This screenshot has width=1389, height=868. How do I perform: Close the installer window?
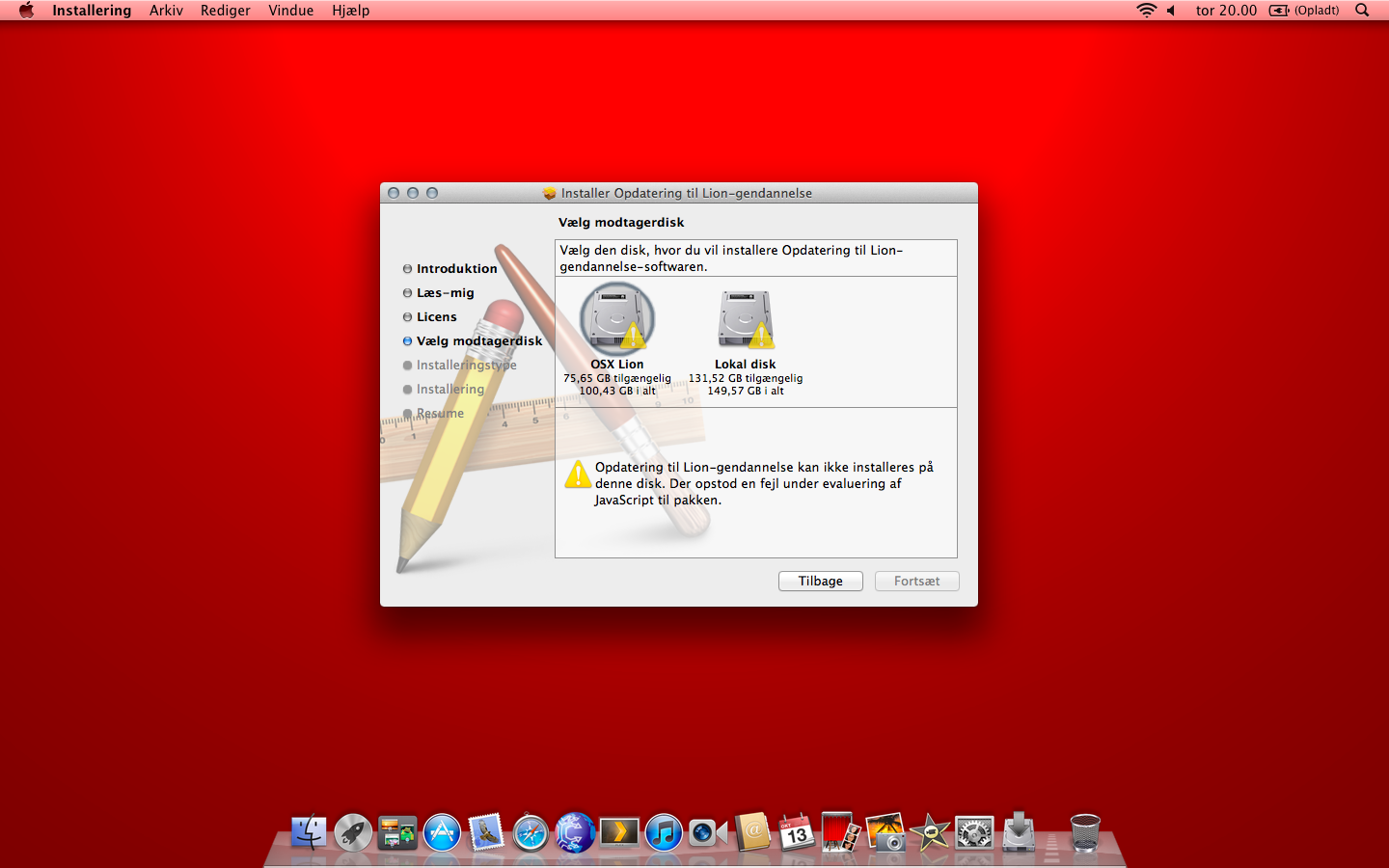pos(394,193)
